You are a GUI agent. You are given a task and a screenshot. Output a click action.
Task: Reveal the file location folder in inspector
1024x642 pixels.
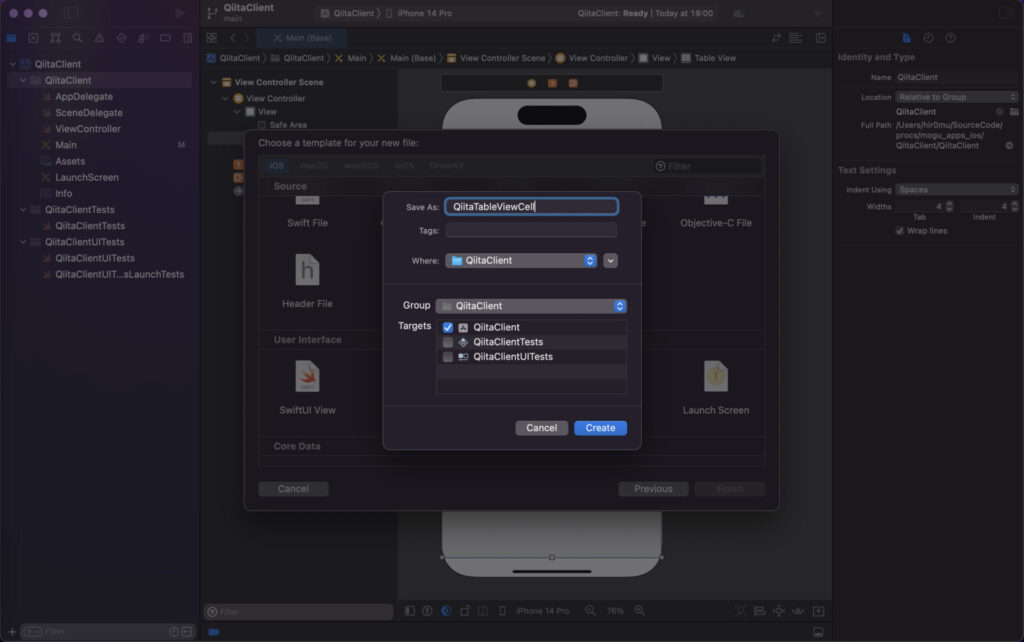[1014, 112]
